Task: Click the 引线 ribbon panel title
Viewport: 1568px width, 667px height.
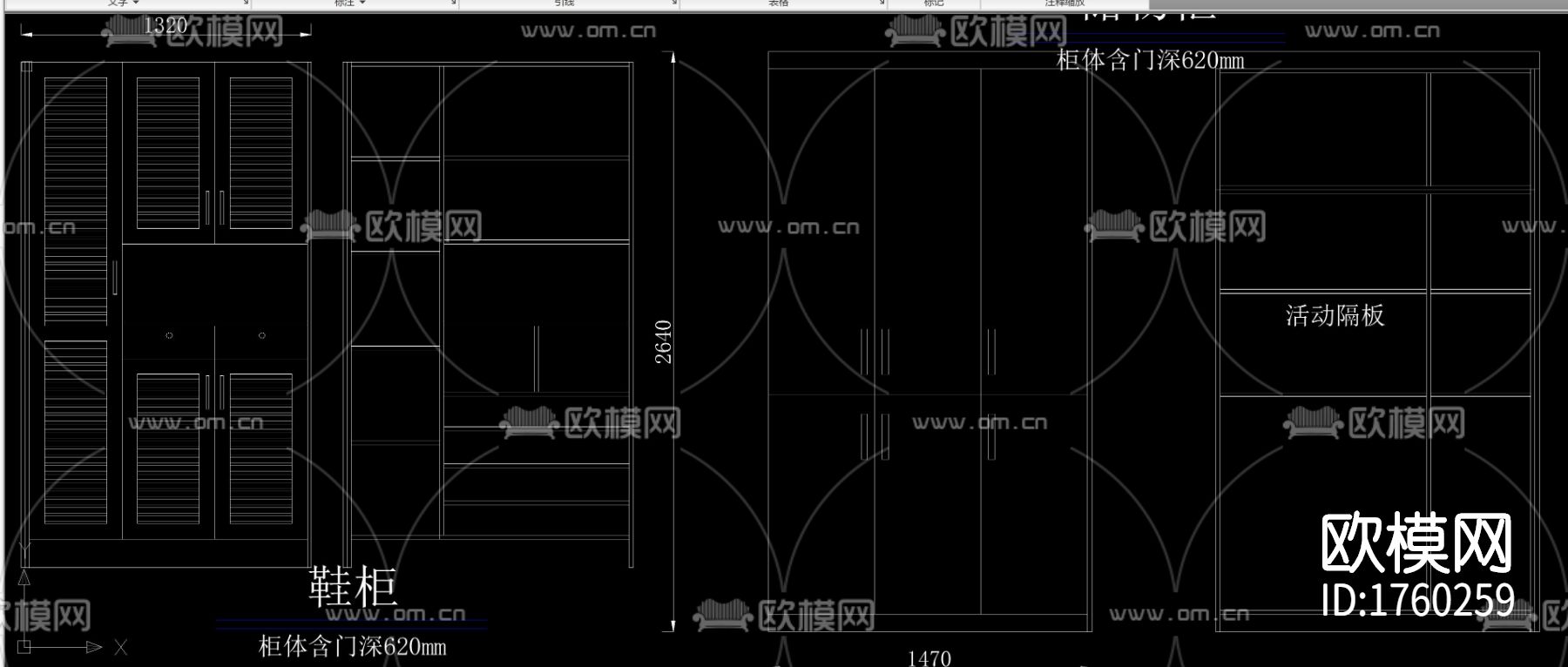Action: click(x=564, y=3)
